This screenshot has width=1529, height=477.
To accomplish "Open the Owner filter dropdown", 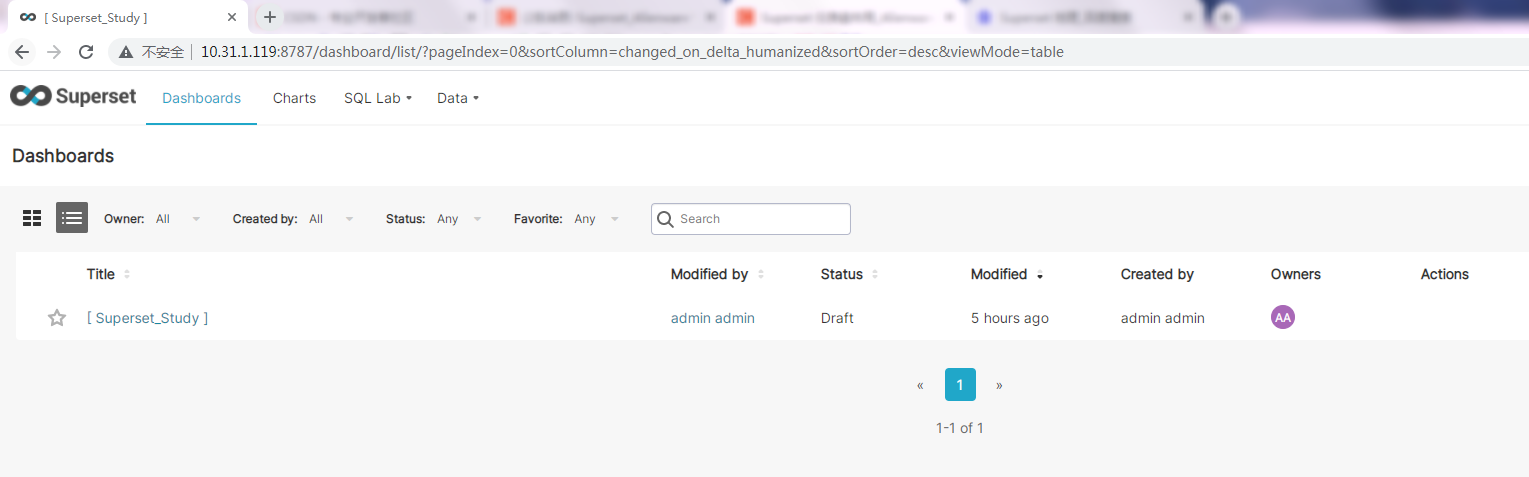I will tap(178, 219).
